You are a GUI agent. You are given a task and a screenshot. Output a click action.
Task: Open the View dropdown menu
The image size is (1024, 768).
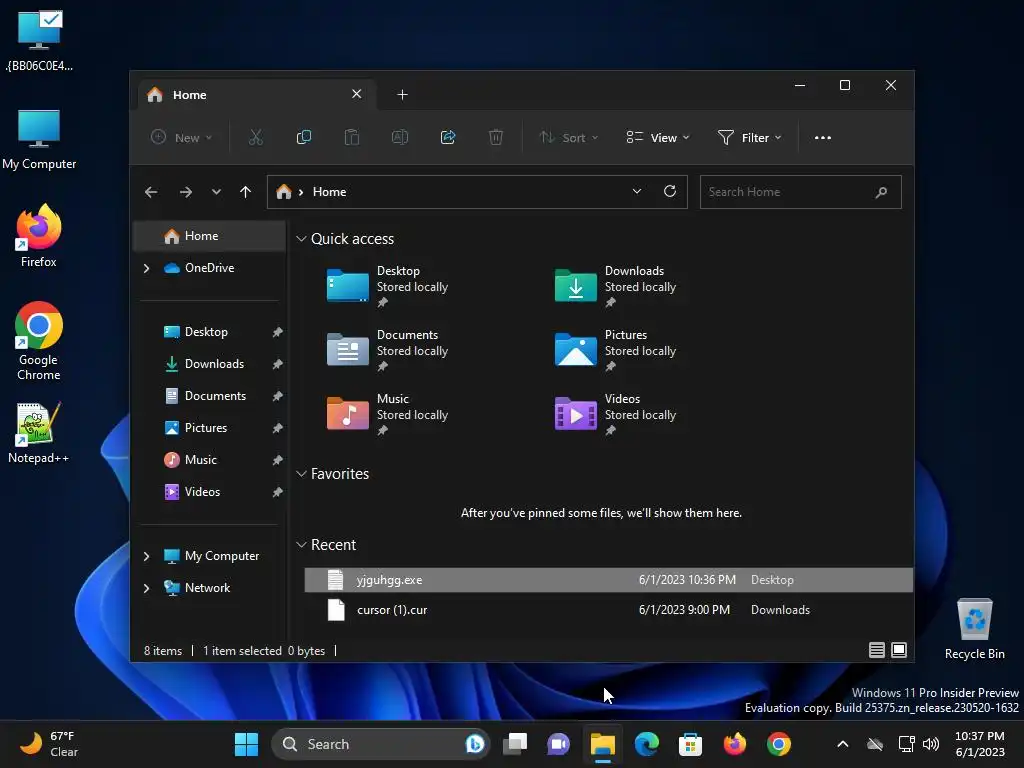[x=658, y=138]
